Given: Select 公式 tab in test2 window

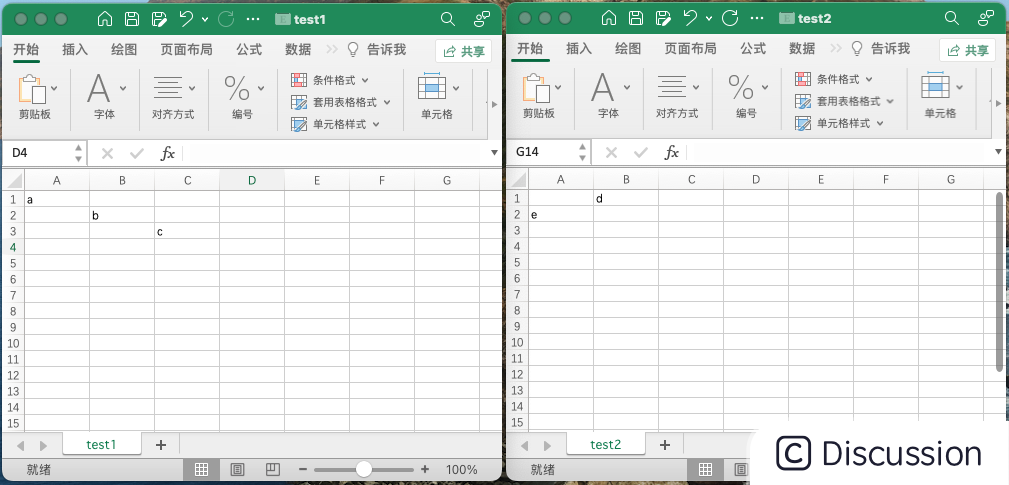Looking at the screenshot, I should 752,49.
